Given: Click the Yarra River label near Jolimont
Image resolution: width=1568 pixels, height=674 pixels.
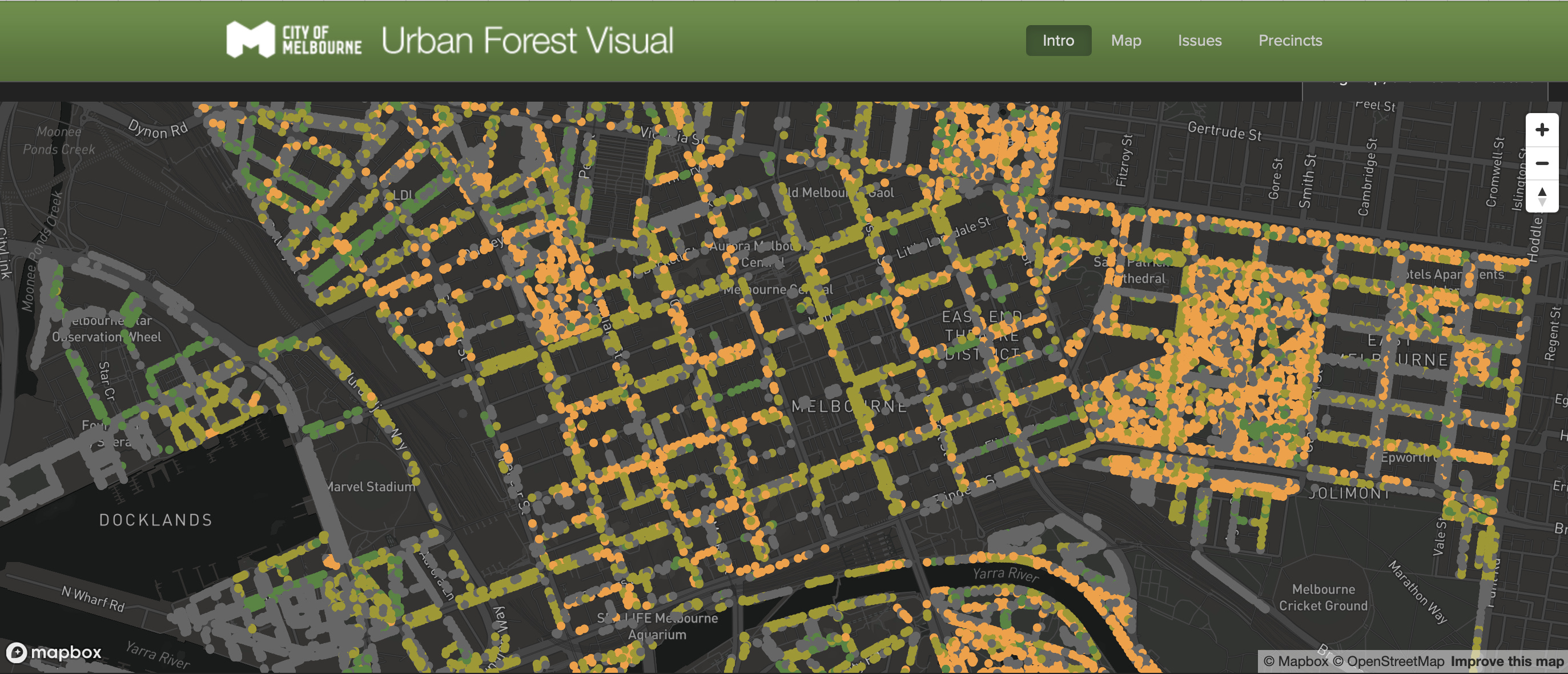Looking at the screenshot, I should tap(1006, 573).
